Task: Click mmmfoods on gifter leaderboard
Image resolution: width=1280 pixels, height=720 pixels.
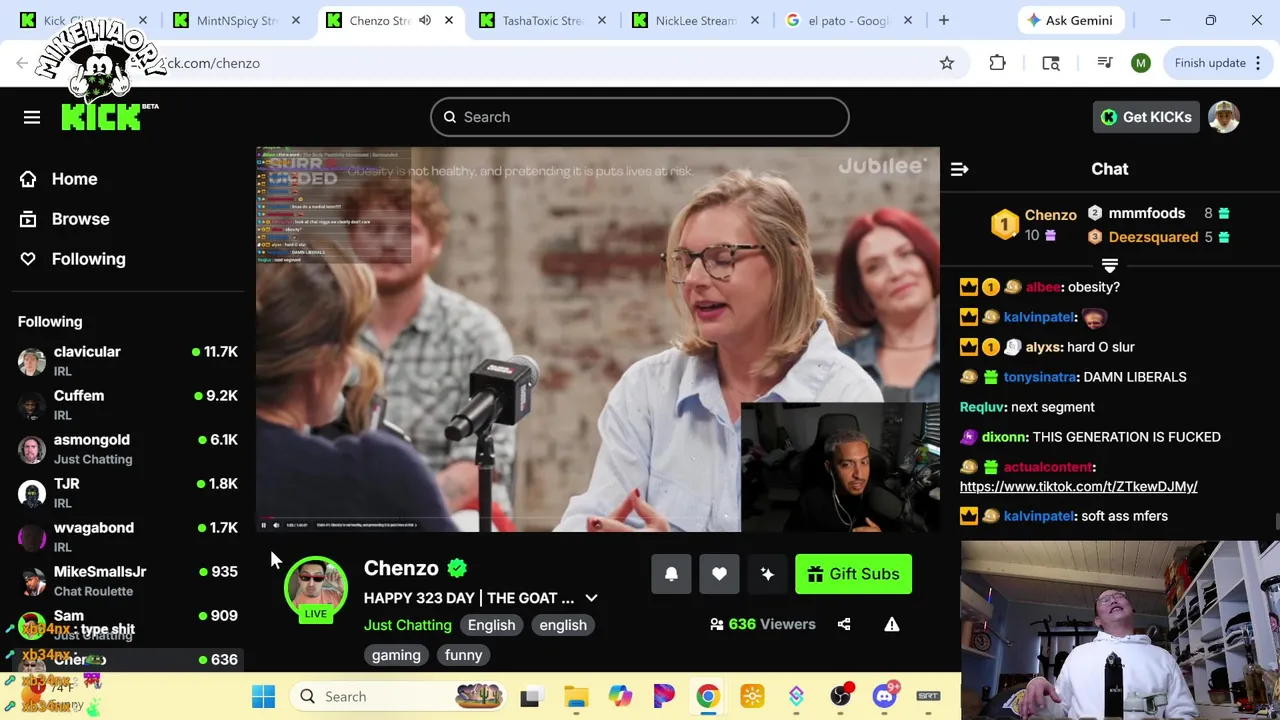Action: [1146, 213]
